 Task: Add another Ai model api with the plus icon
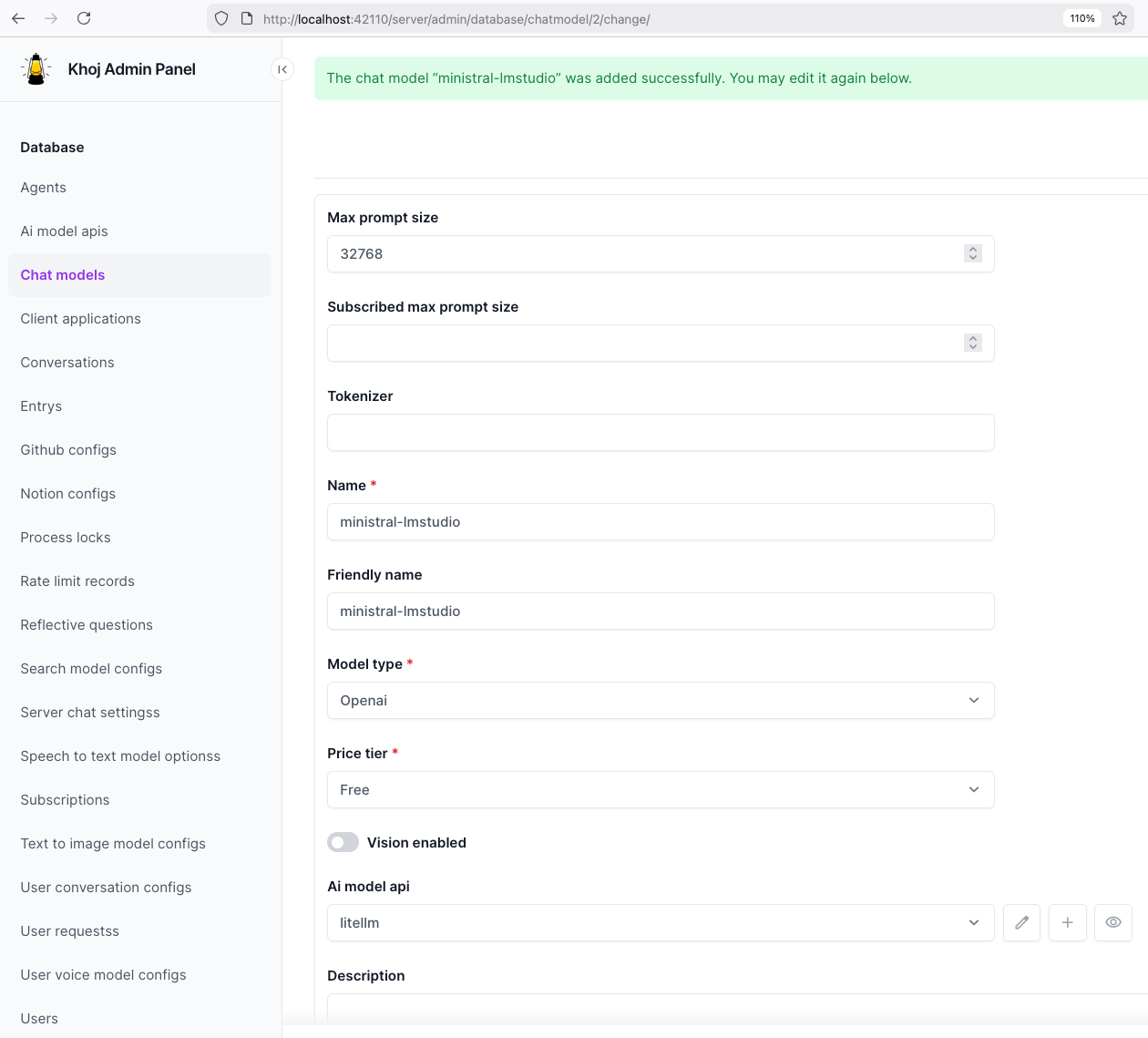[x=1068, y=922]
